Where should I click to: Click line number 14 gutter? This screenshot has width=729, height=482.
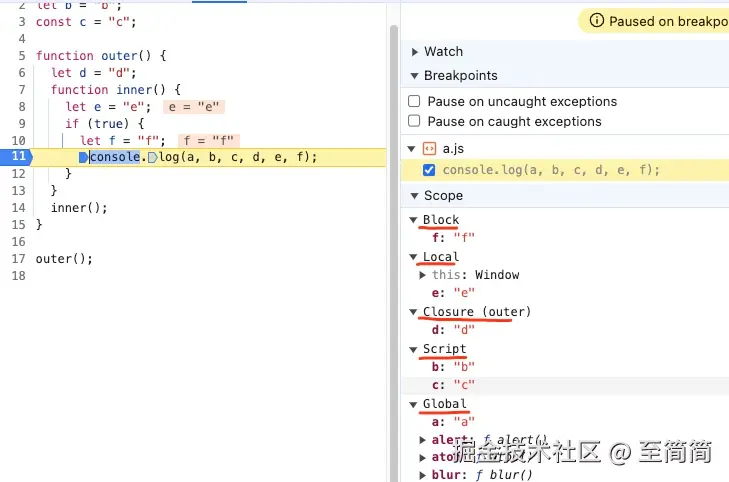19,208
